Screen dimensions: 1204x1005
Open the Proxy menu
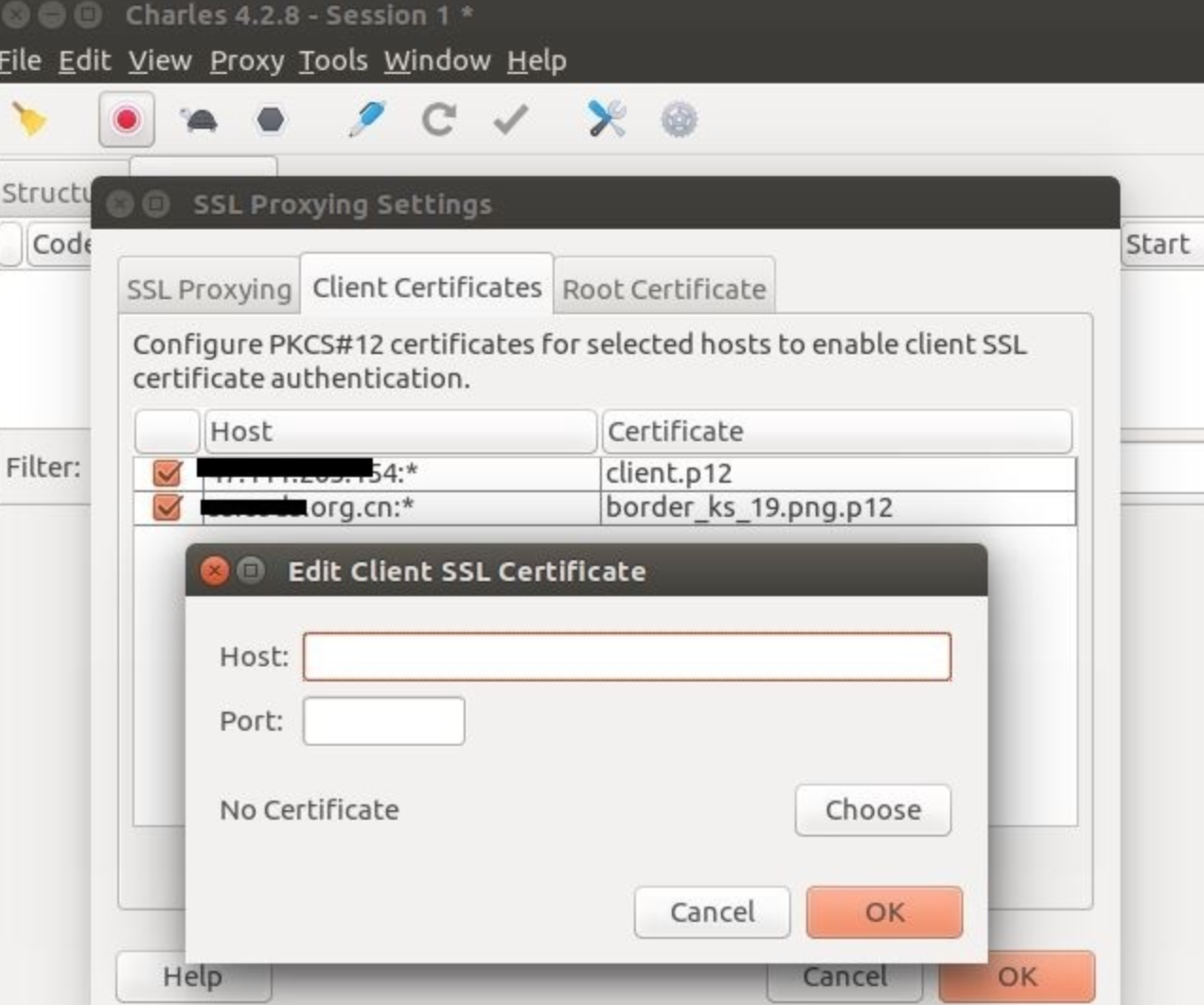point(246,61)
